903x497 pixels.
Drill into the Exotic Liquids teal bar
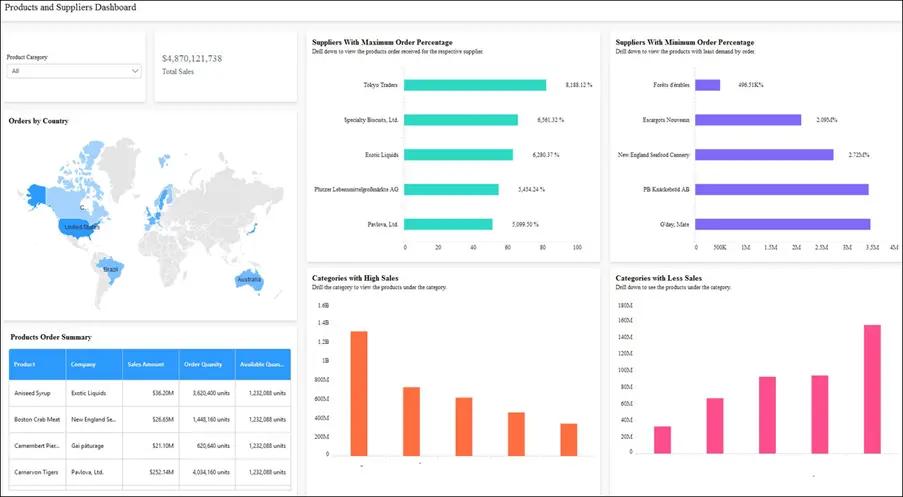tap(458, 155)
